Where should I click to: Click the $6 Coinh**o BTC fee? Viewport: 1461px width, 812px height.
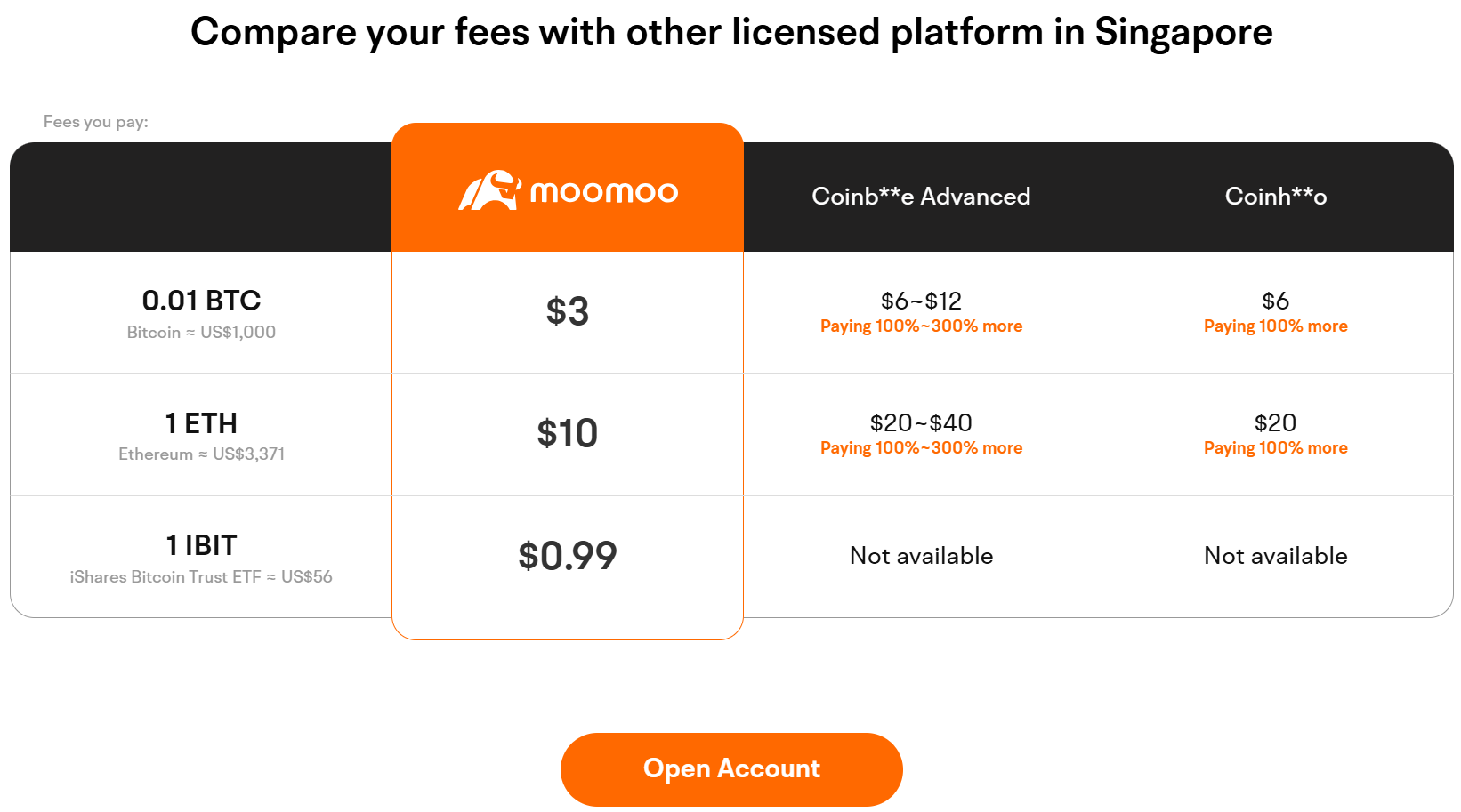(x=1275, y=301)
